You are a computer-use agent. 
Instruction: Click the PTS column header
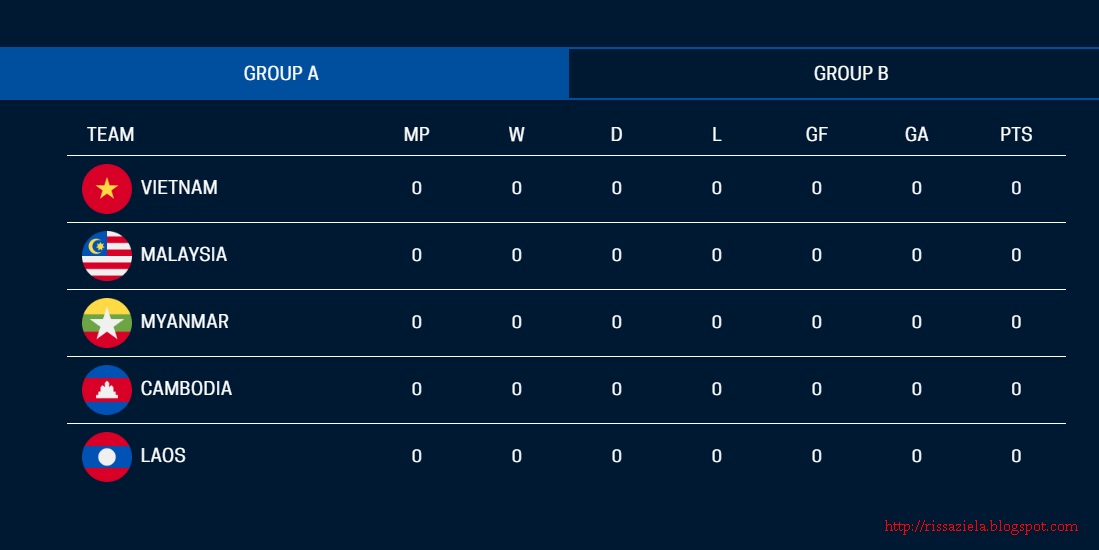1016,135
